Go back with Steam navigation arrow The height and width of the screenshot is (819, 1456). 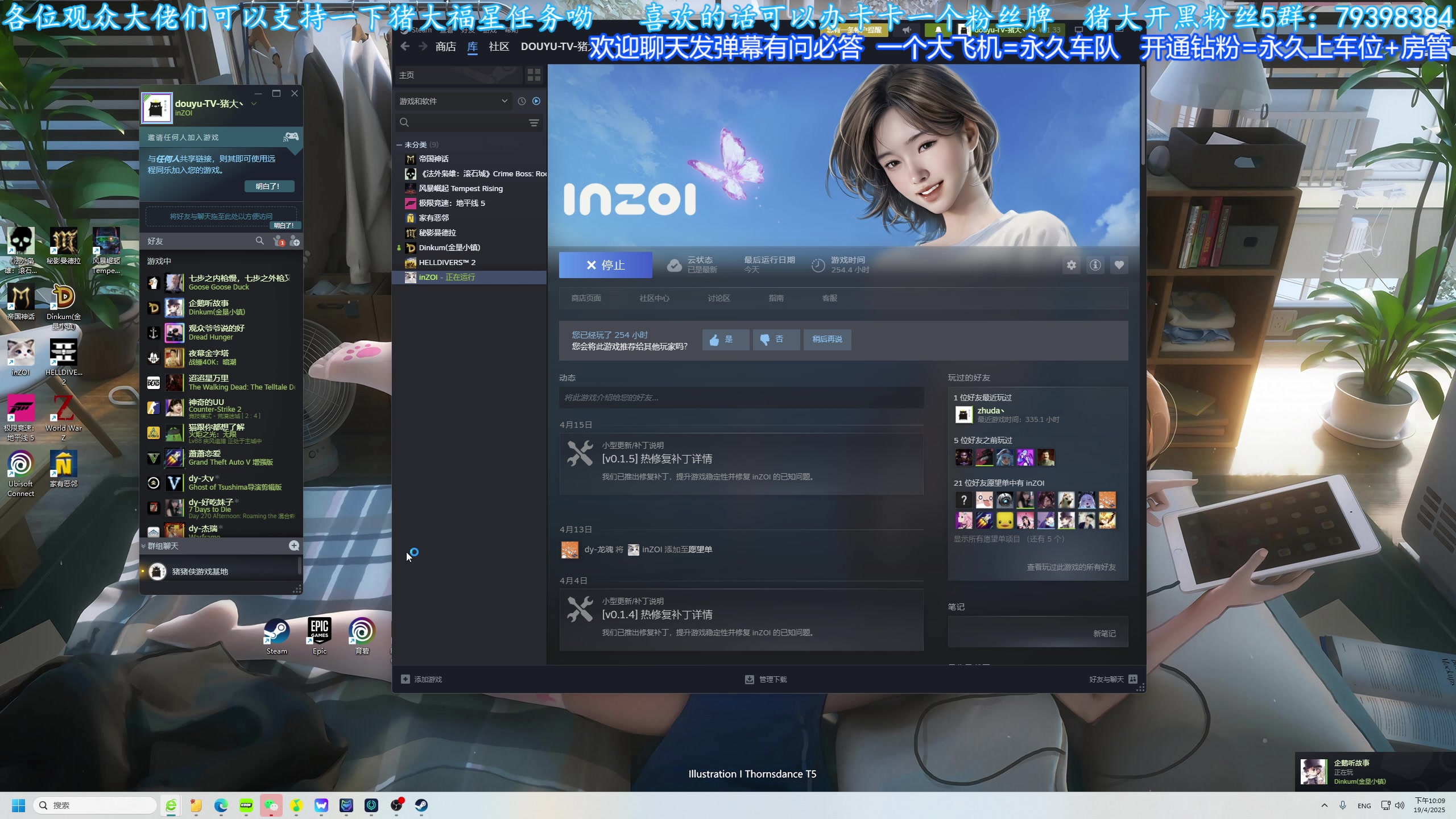pyautogui.click(x=405, y=47)
